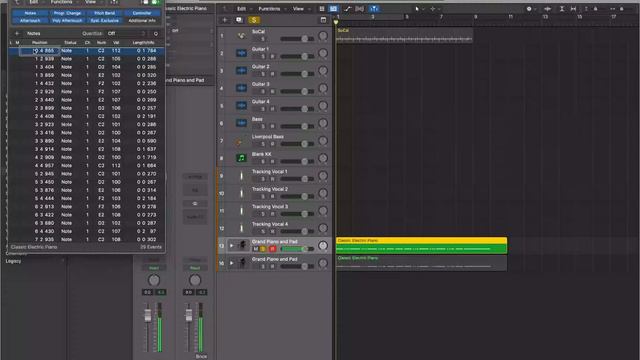Mute selected Grand Piano and Pad track
This screenshot has width=640, height=360.
(x=256, y=249)
